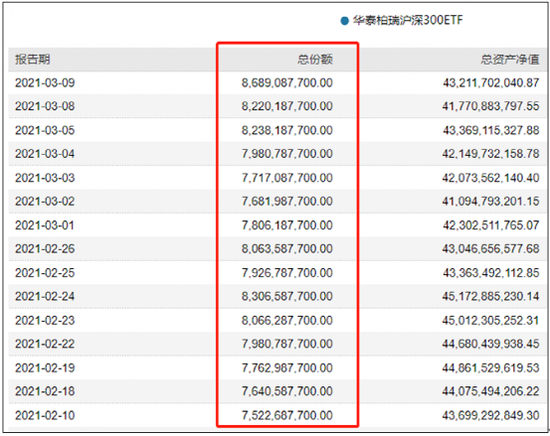Select the date 2021-03-01
This screenshot has width=550, height=436.
[x=45, y=225]
